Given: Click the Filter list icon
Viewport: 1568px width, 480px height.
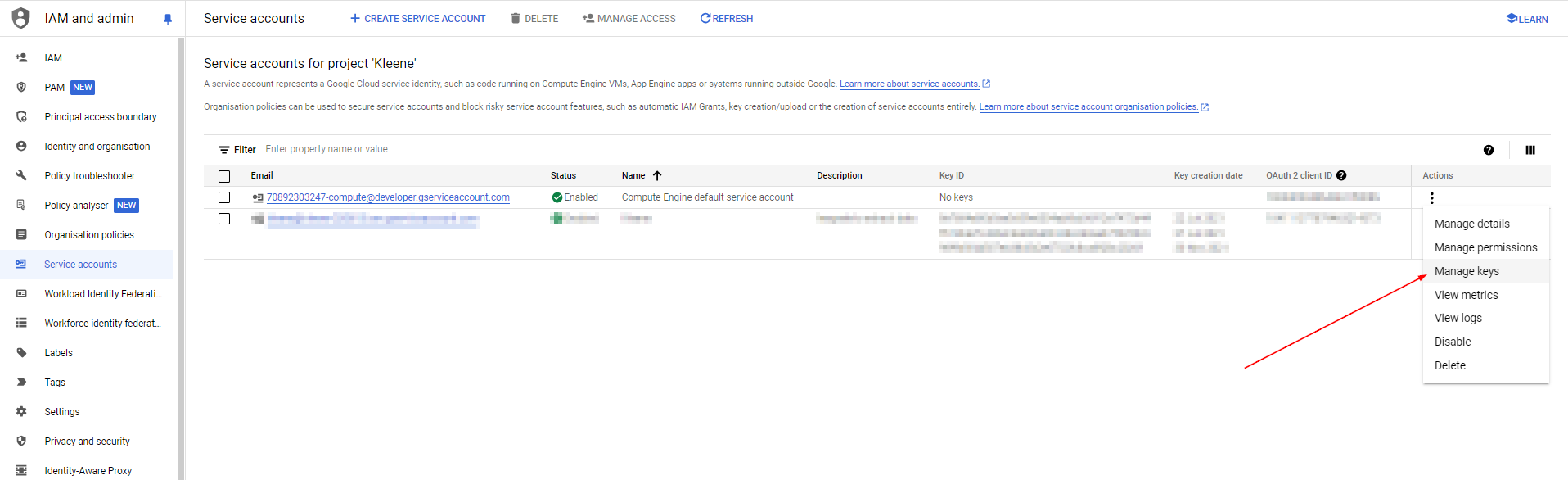Looking at the screenshot, I should click(223, 150).
